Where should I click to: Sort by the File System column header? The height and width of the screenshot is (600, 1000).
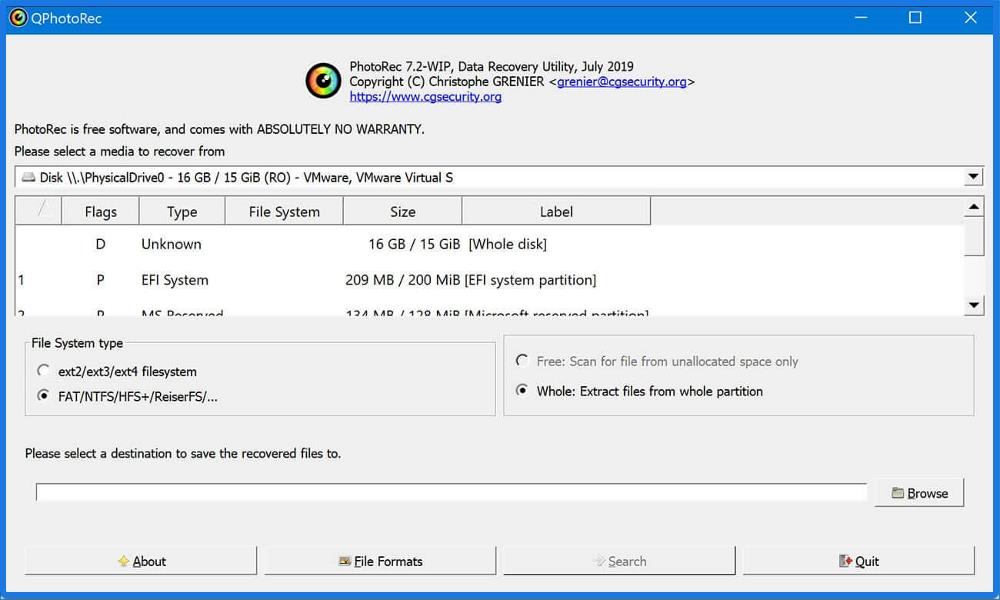point(284,212)
